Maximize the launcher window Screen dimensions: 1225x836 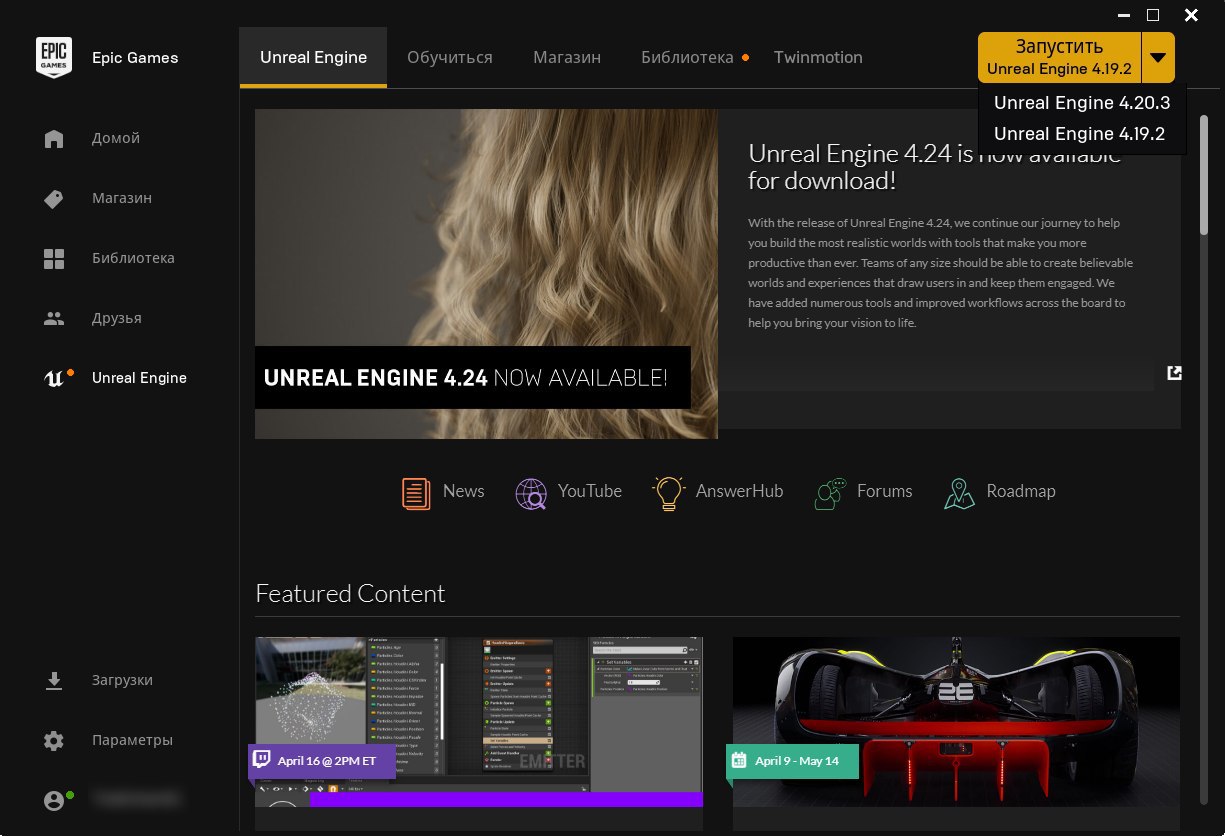coord(1153,15)
